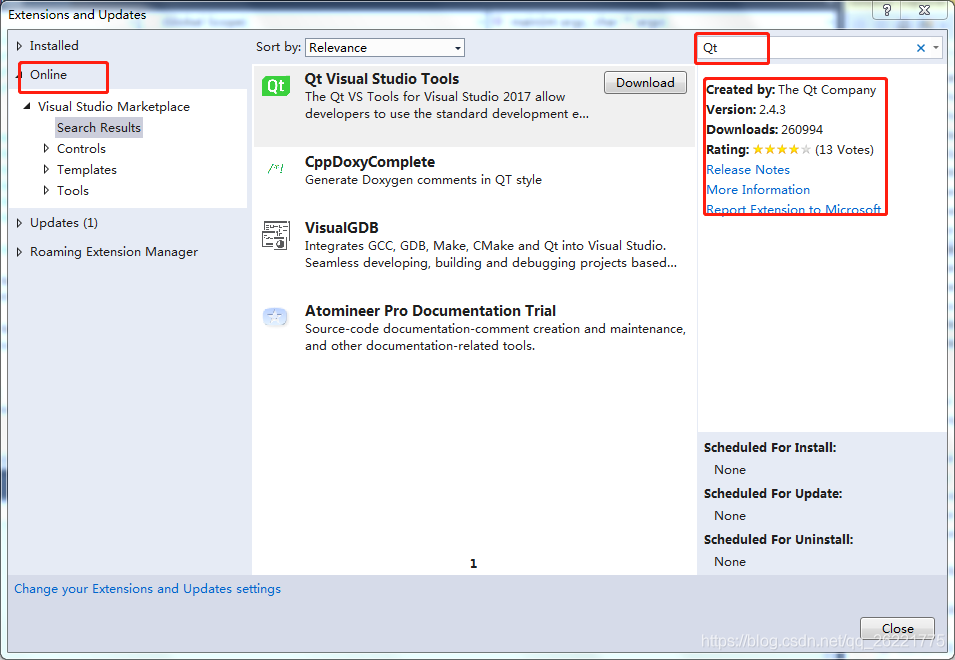Open Change your Extensions and Updates settings

coord(147,589)
